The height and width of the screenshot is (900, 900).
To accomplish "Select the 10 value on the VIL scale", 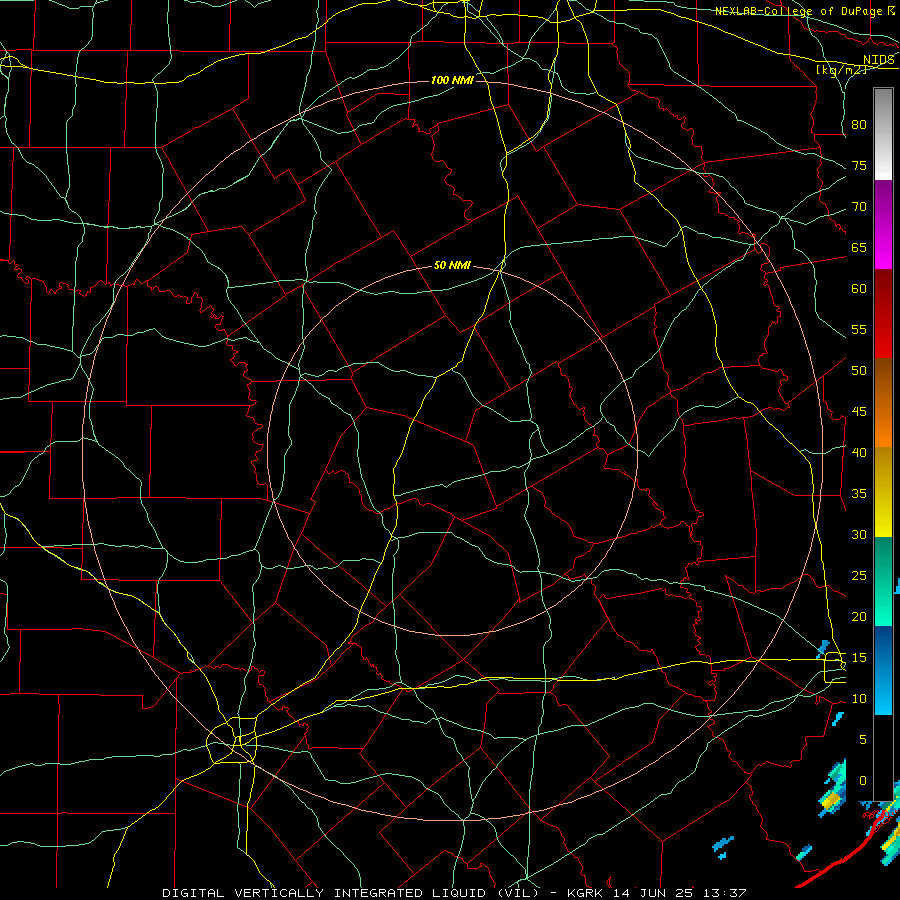I will tap(859, 699).
